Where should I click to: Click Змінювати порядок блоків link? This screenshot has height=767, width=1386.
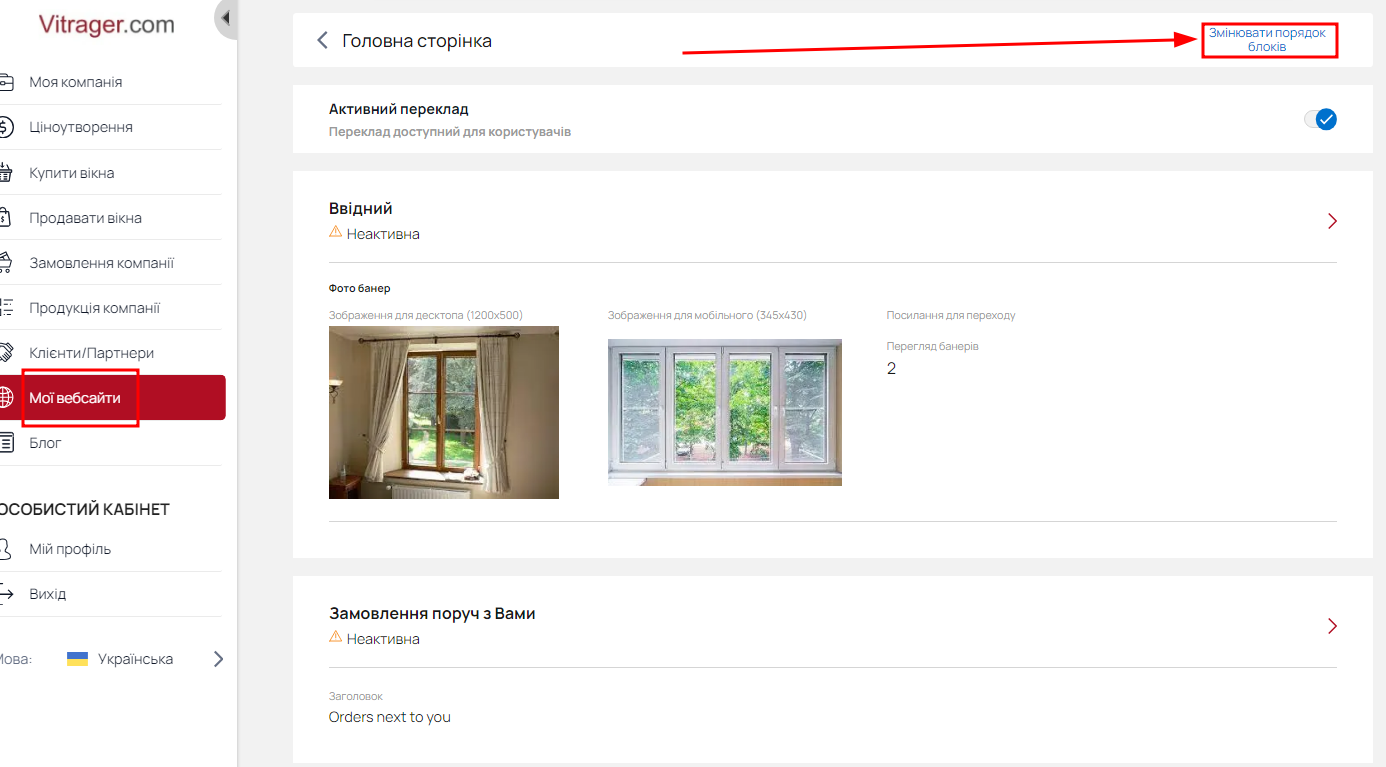[1267, 40]
